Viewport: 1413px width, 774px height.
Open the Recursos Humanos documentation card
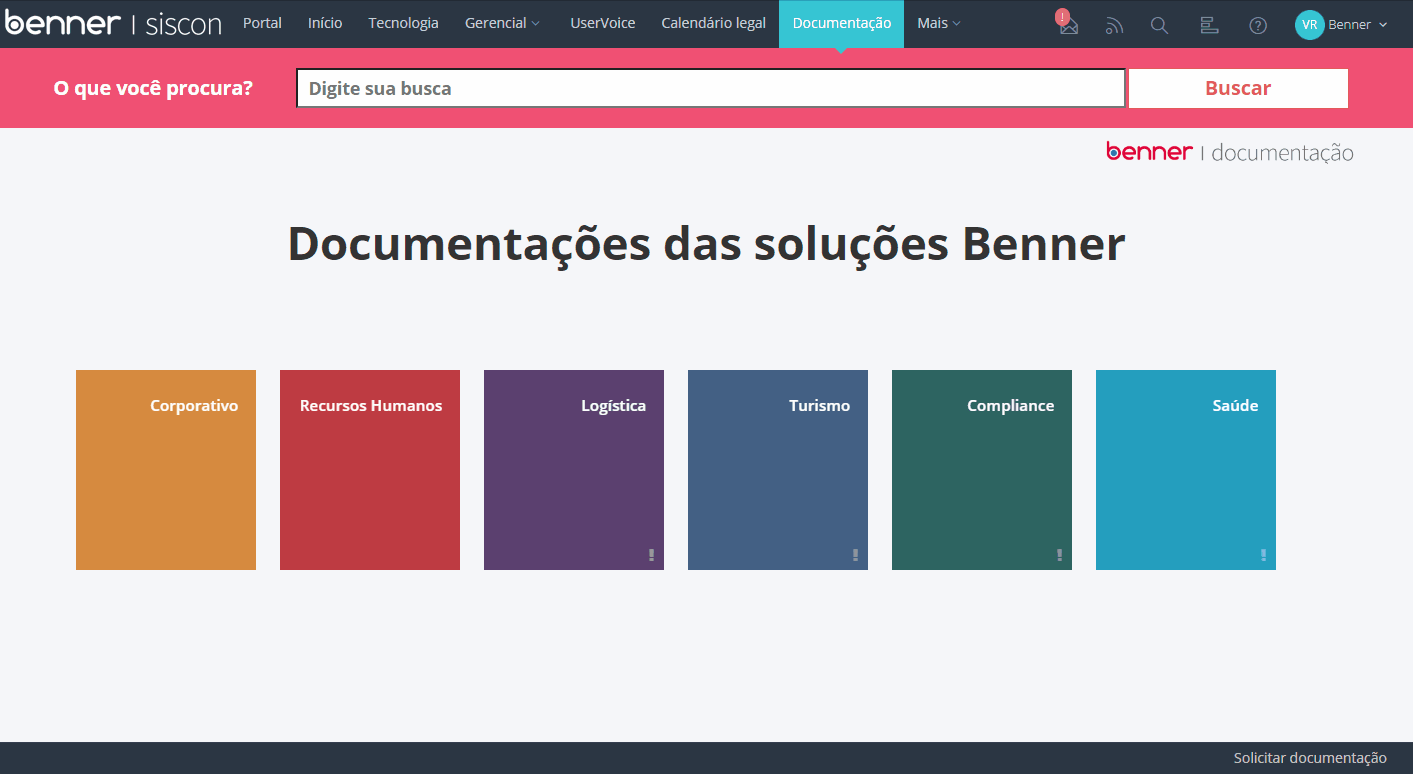pyautogui.click(x=370, y=470)
